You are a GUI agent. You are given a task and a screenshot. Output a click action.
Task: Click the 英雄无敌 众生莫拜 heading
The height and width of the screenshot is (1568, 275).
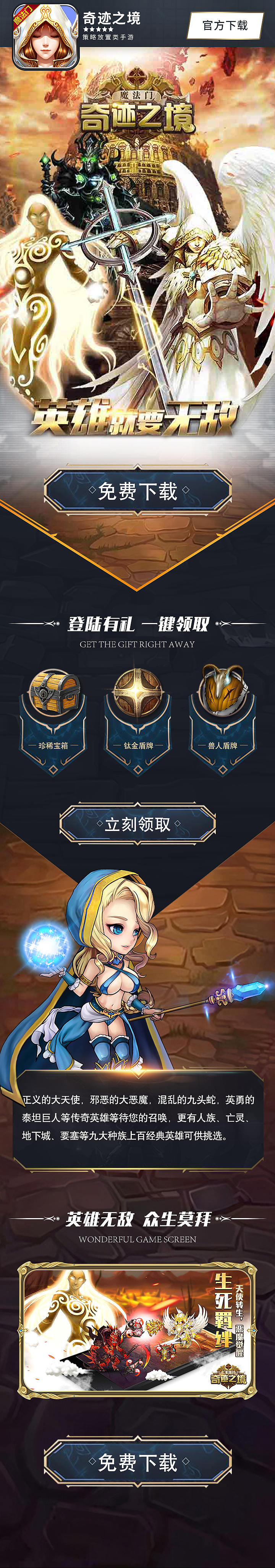click(138, 1218)
